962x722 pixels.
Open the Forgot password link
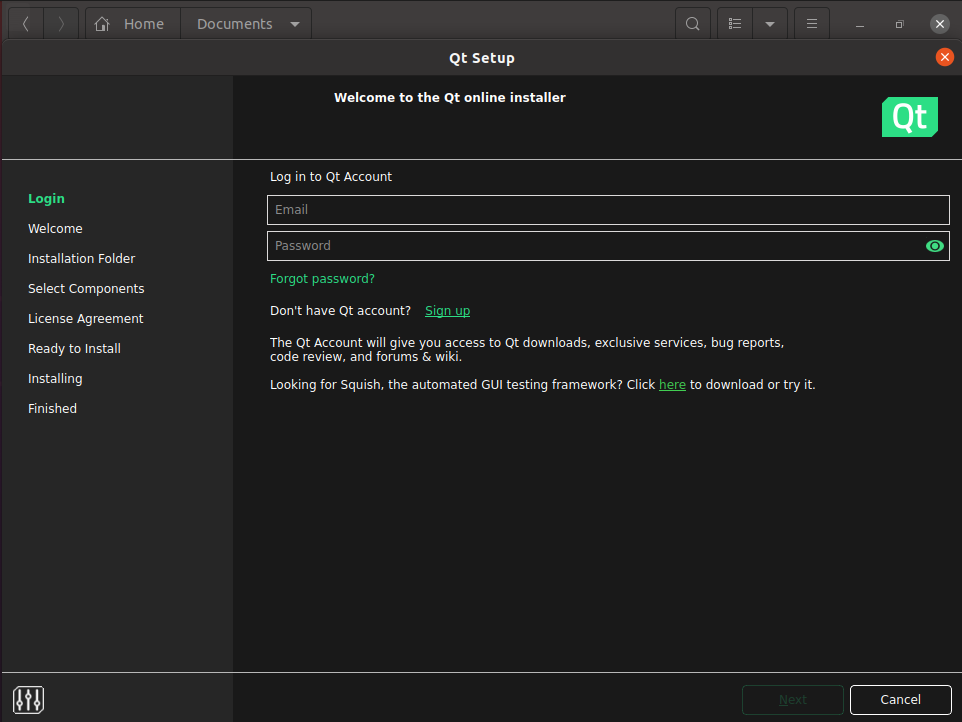pos(322,279)
